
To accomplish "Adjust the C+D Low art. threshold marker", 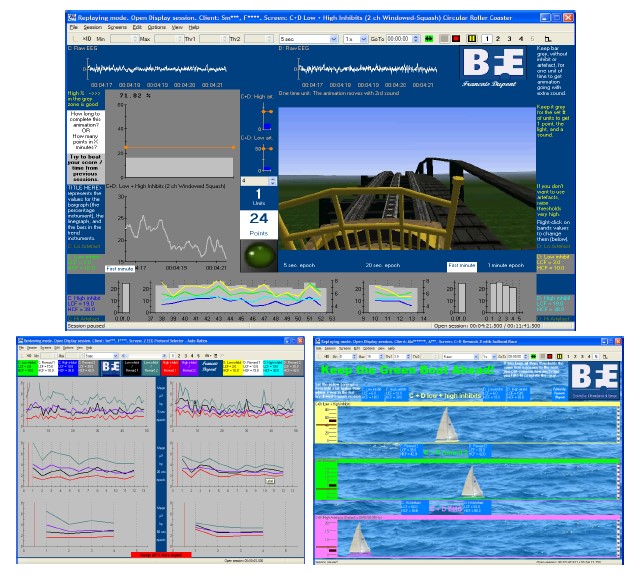I will click(267, 149).
